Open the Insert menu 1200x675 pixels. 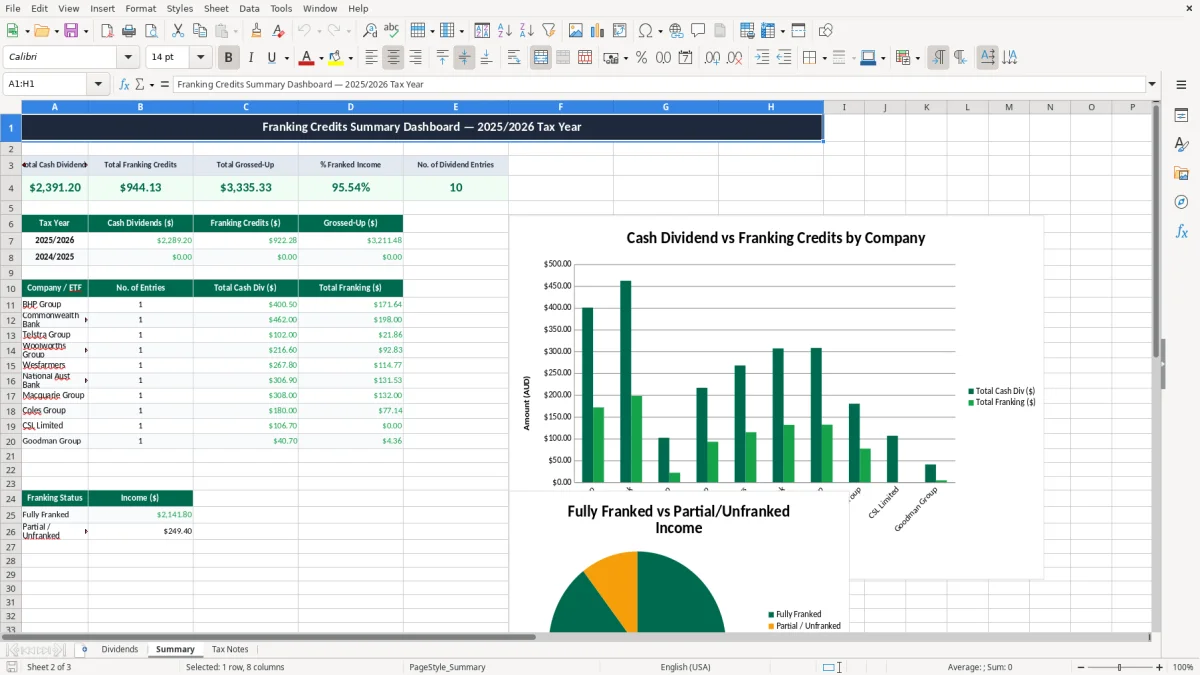click(x=102, y=8)
